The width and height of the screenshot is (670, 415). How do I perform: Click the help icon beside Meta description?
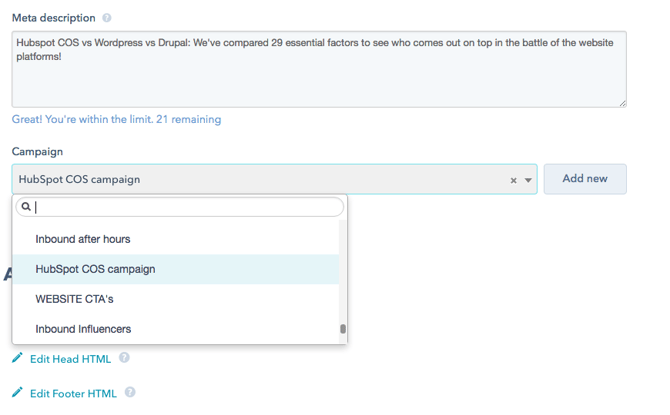(107, 18)
